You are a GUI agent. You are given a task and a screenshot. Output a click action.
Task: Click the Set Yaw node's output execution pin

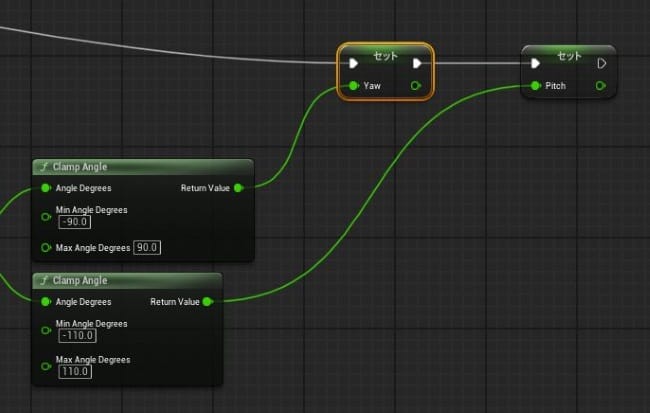pyautogui.click(x=417, y=63)
